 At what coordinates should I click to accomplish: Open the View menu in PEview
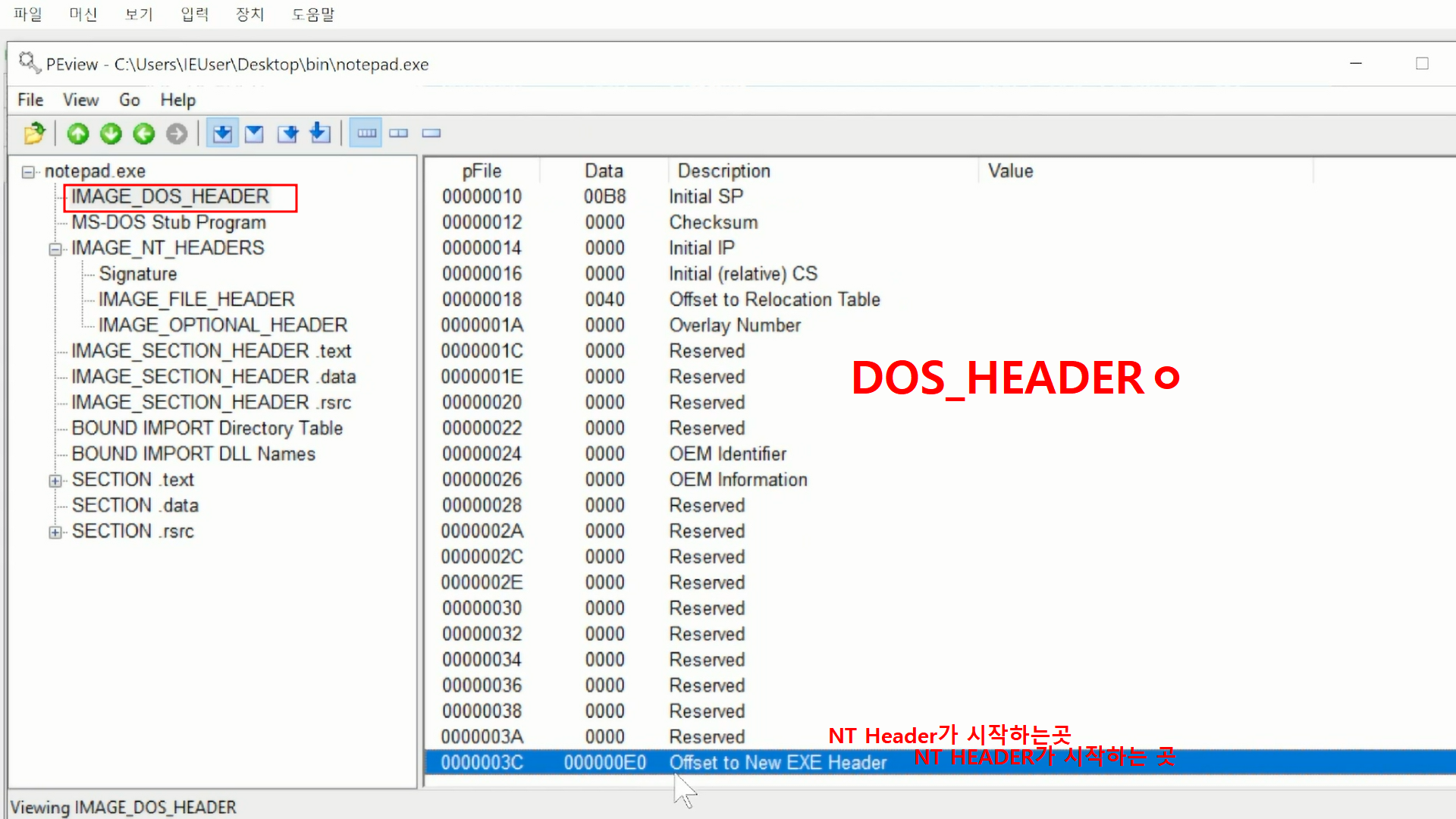(80, 100)
